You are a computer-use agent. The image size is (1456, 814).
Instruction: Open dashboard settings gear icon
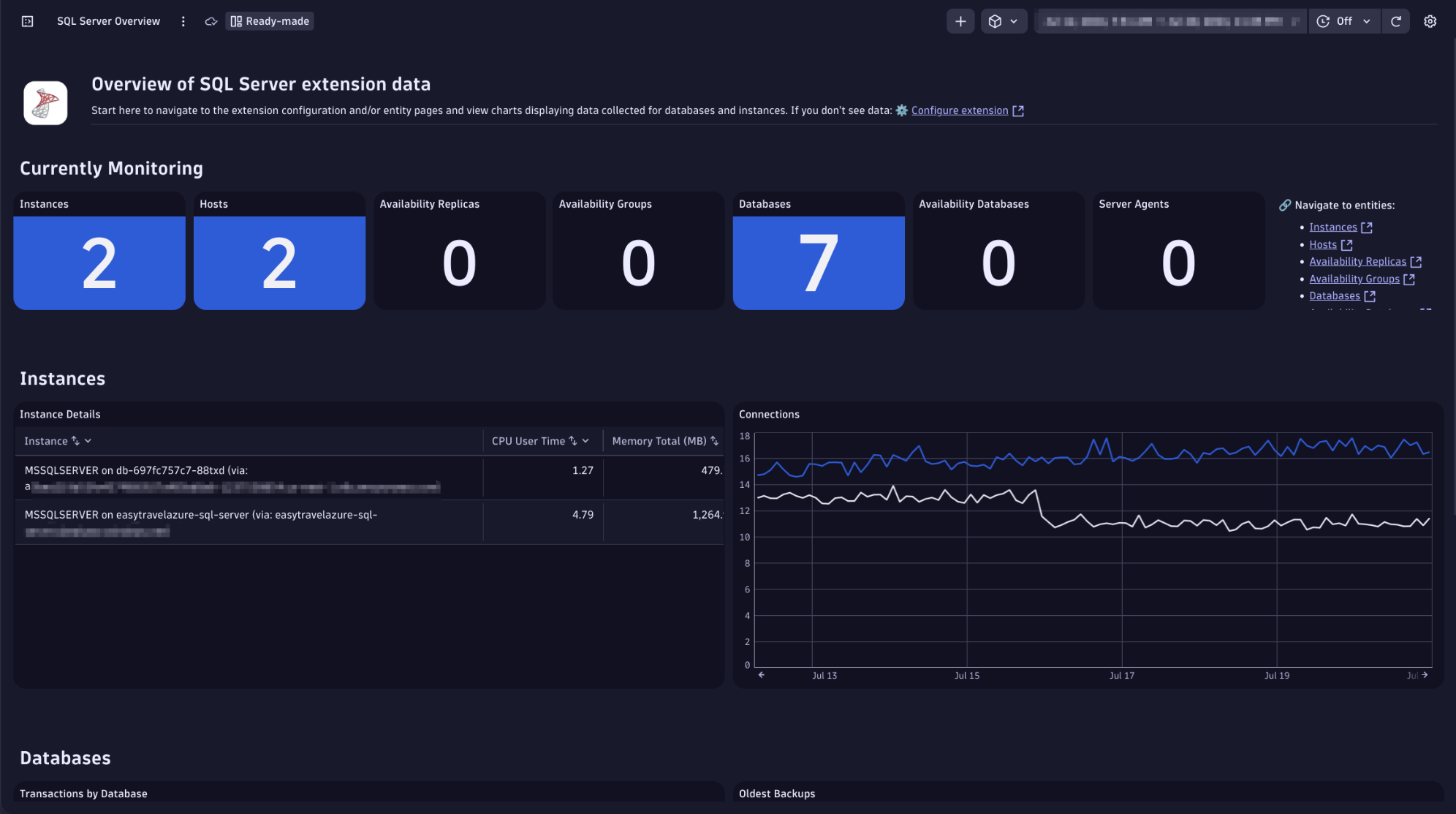[1430, 21]
